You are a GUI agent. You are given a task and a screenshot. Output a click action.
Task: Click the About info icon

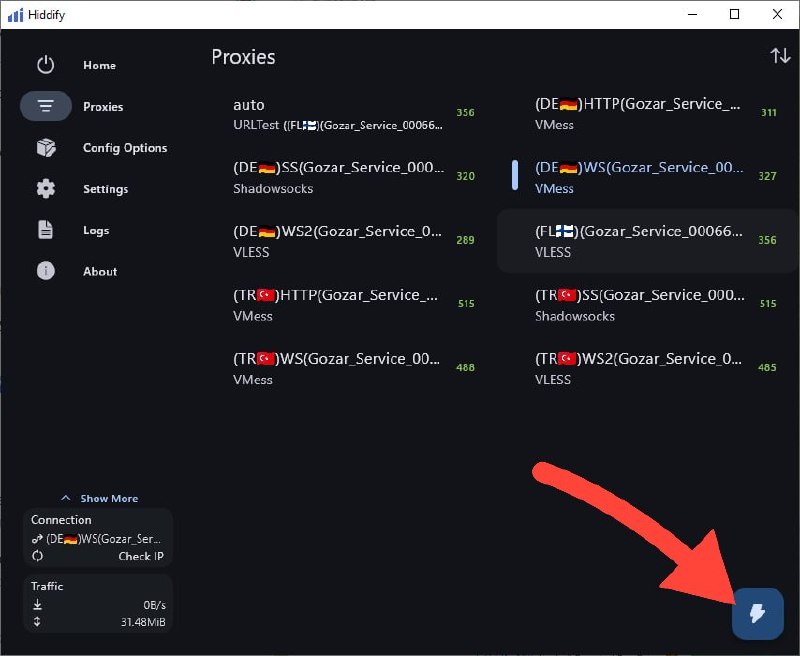pyautogui.click(x=45, y=271)
